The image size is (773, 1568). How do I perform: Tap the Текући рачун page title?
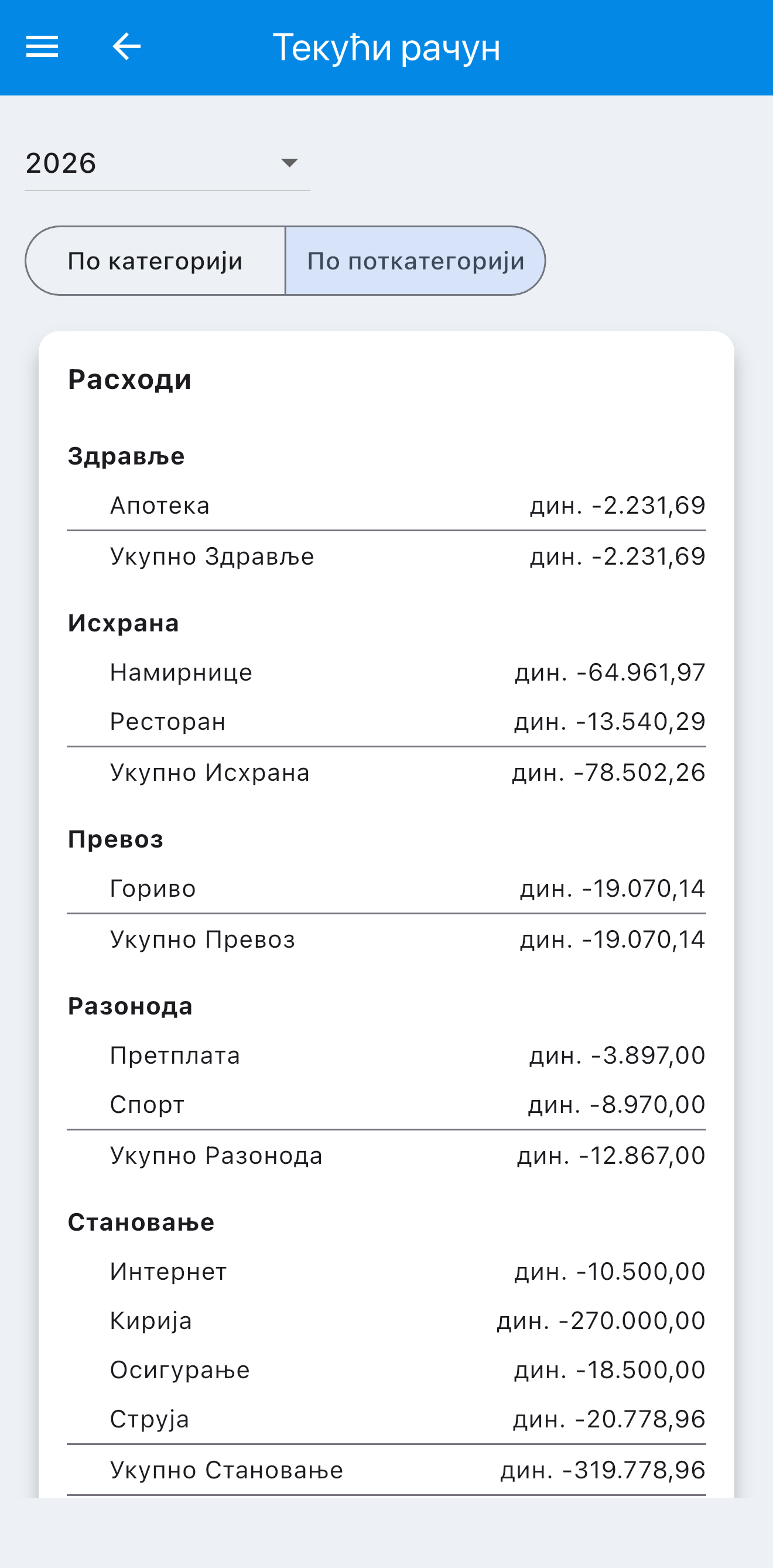[386, 48]
